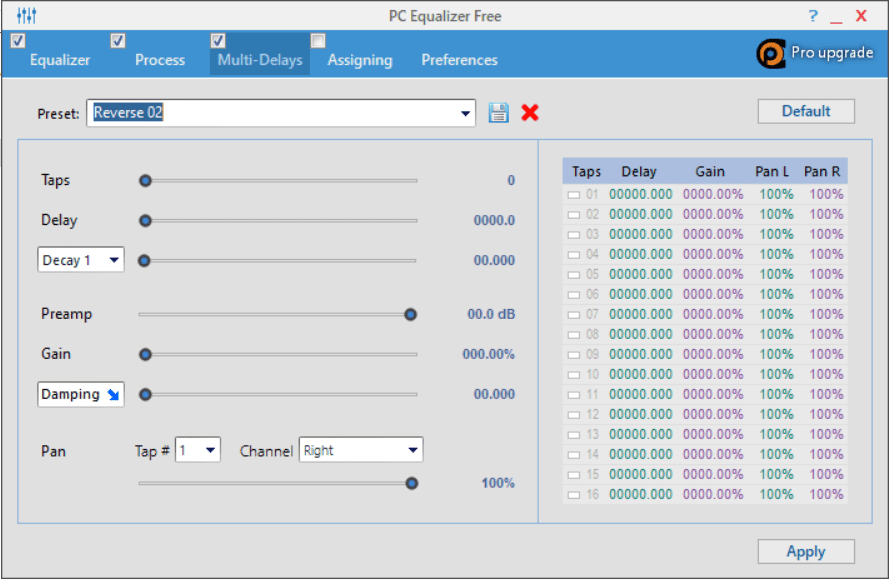The height and width of the screenshot is (579, 889).
Task: Click the Default button
Action: pyautogui.click(x=806, y=111)
